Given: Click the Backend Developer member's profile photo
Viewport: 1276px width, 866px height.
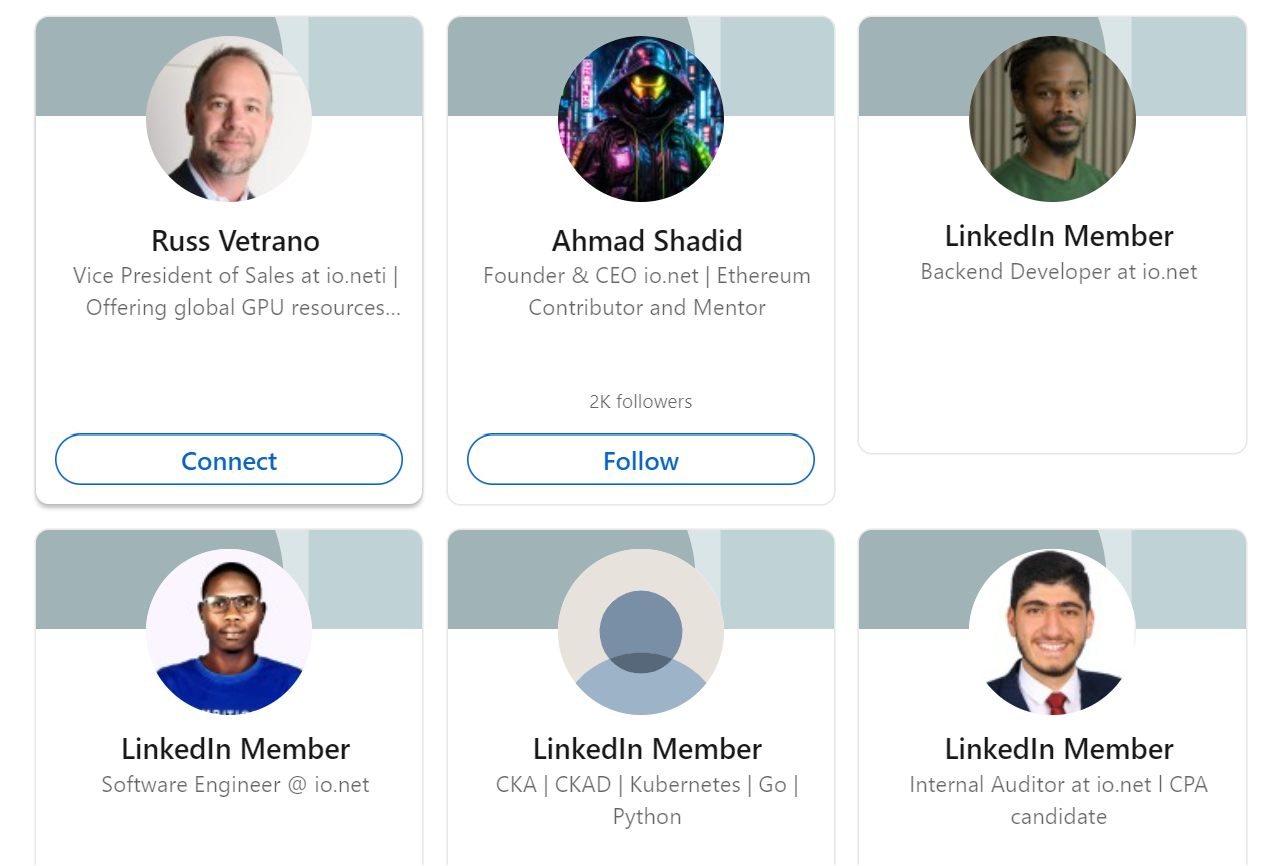Looking at the screenshot, I should pyautogui.click(x=1052, y=118).
